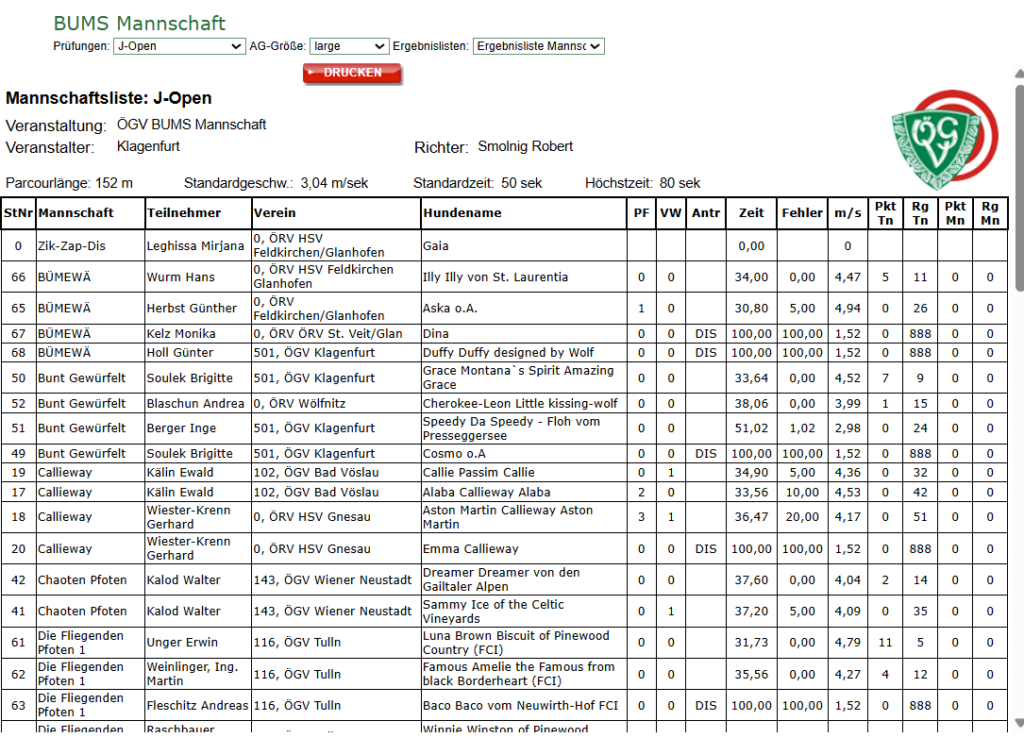Open the Prüfungen J-Open dropdown
The width and height of the screenshot is (1024, 738).
pyautogui.click(x=179, y=46)
